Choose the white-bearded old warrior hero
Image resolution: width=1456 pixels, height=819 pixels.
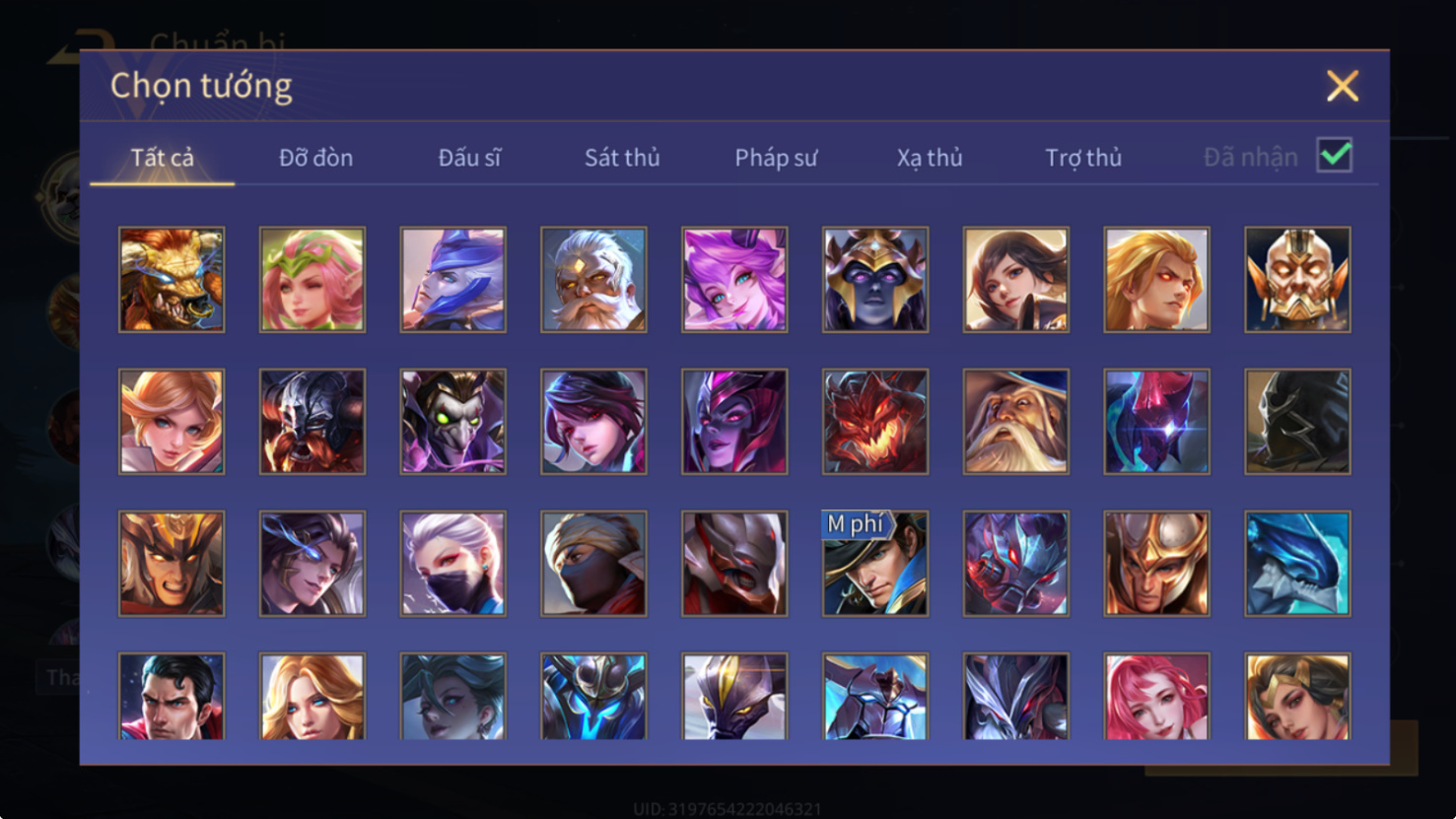(593, 280)
